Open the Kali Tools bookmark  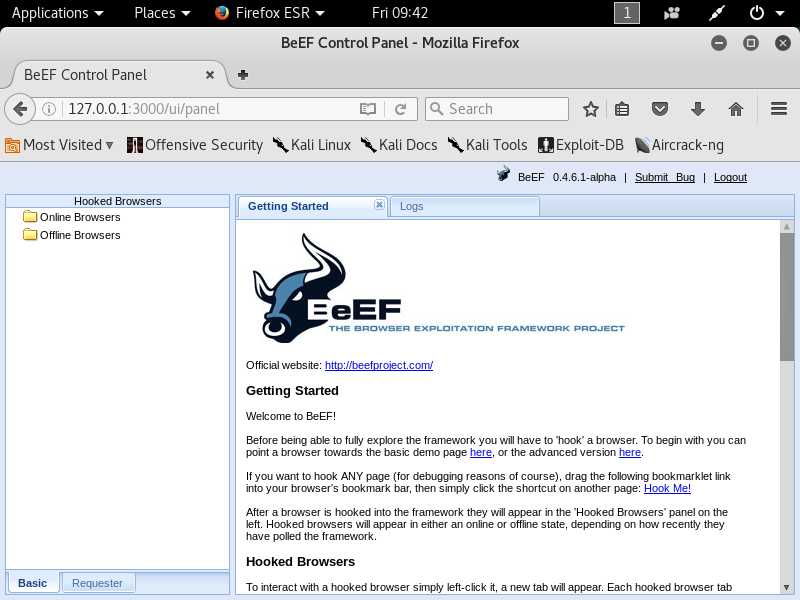[487, 145]
